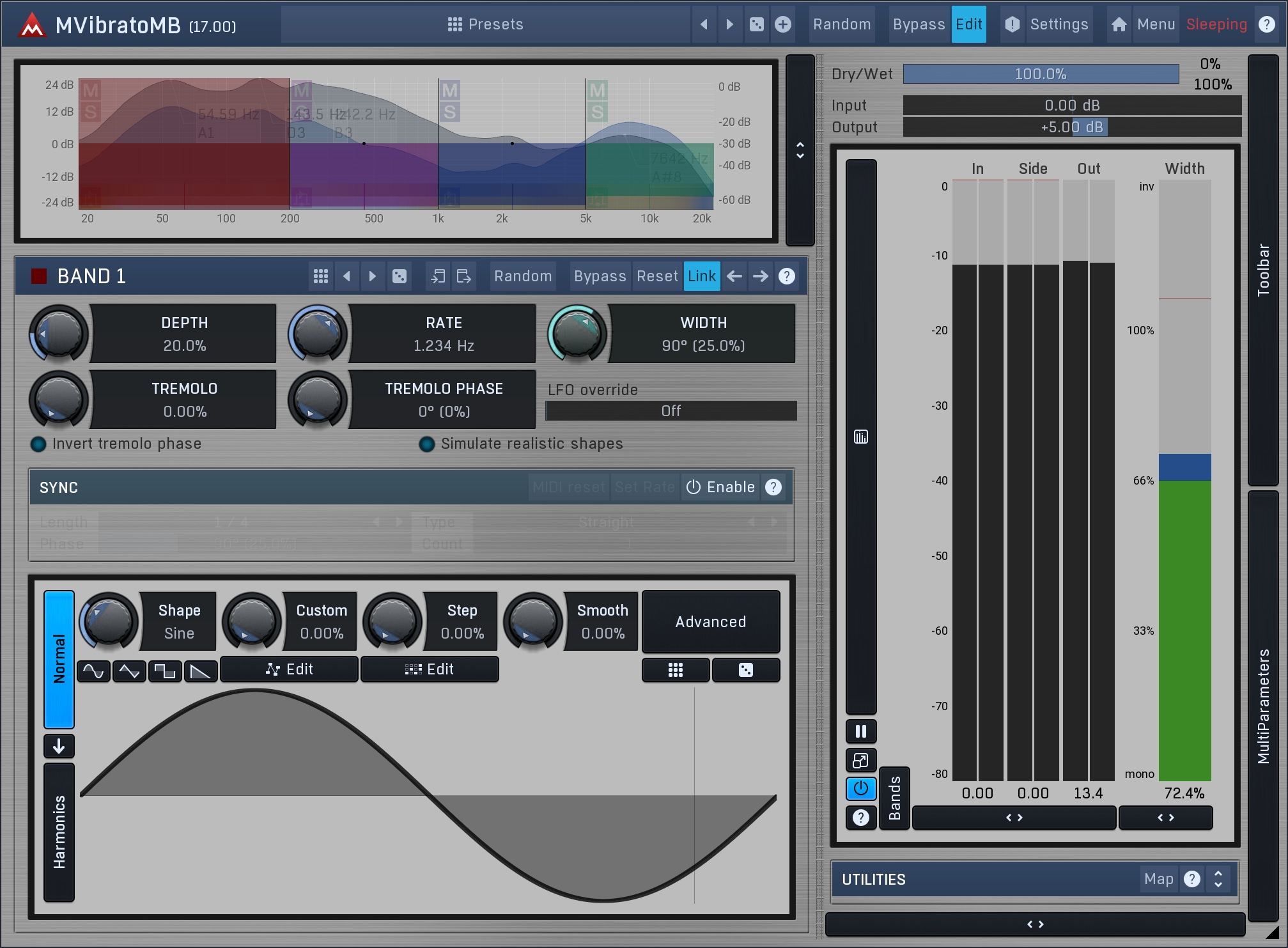Click the Band 1 randomize dice icon
This screenshot has height=948, width=1288.
tap(400, 276)
